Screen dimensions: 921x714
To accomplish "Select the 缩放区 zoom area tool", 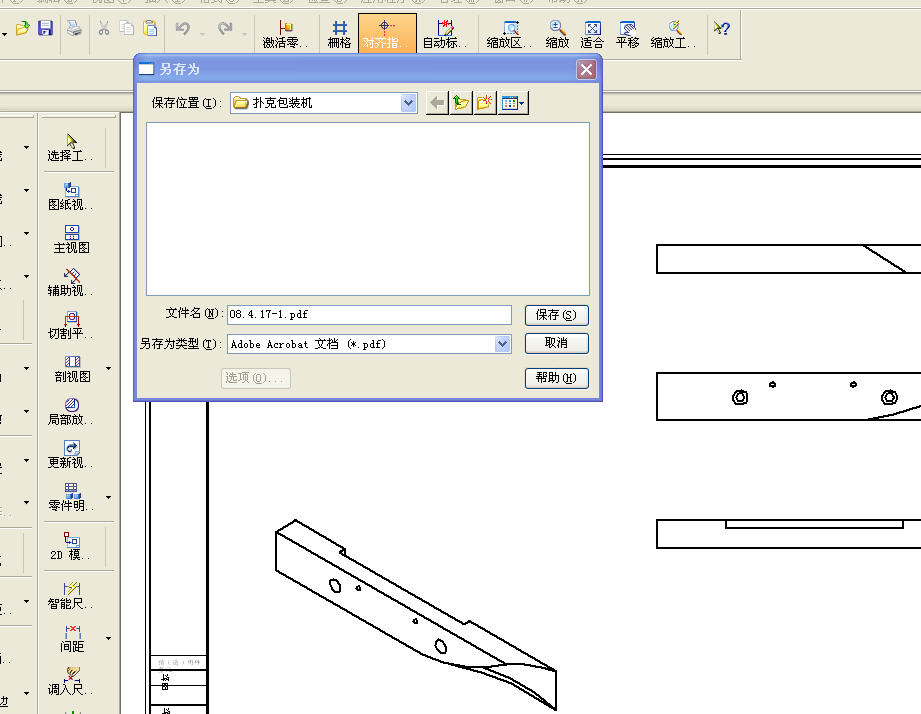I will pyautogui.click(x=509, y=34).
